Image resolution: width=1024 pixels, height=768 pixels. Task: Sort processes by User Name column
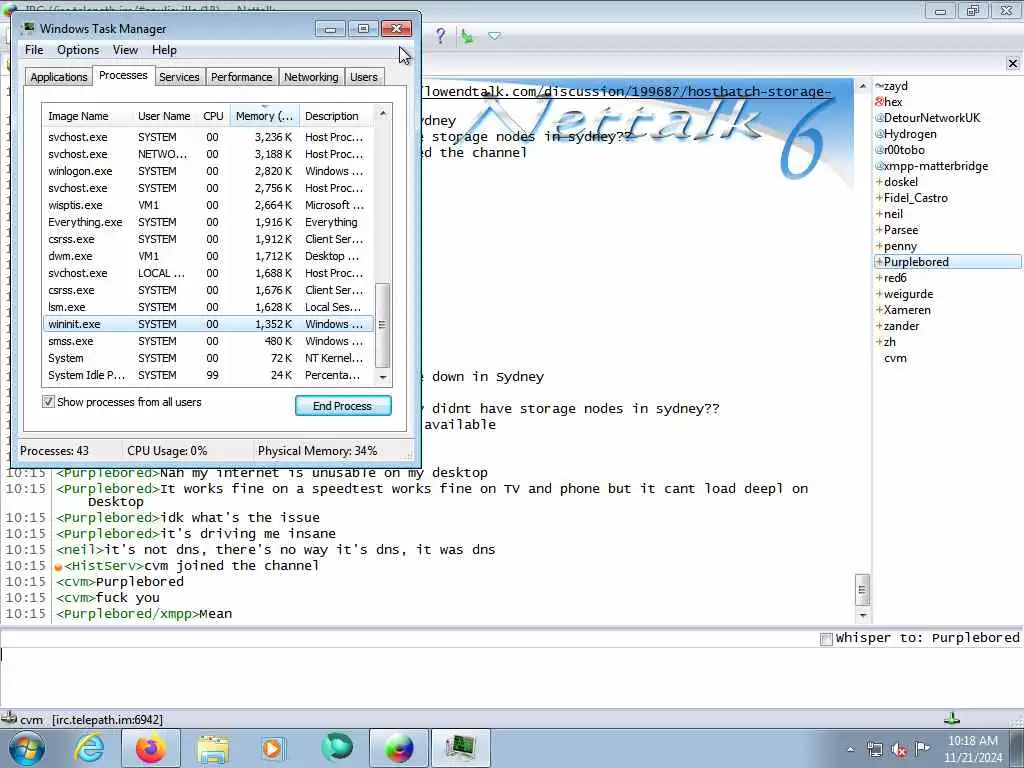[165, 116]
